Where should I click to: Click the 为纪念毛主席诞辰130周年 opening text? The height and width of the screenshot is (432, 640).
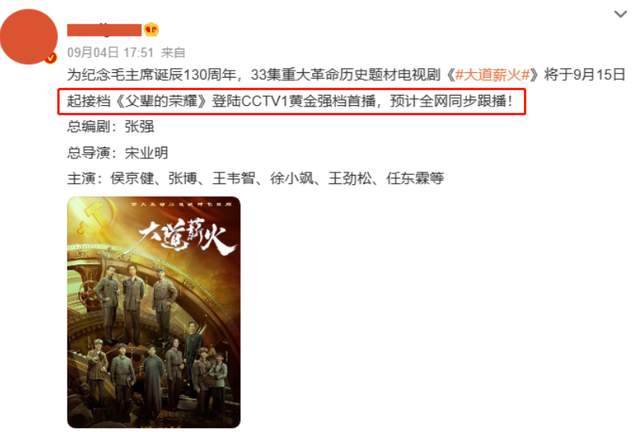[x=151, y=75]
